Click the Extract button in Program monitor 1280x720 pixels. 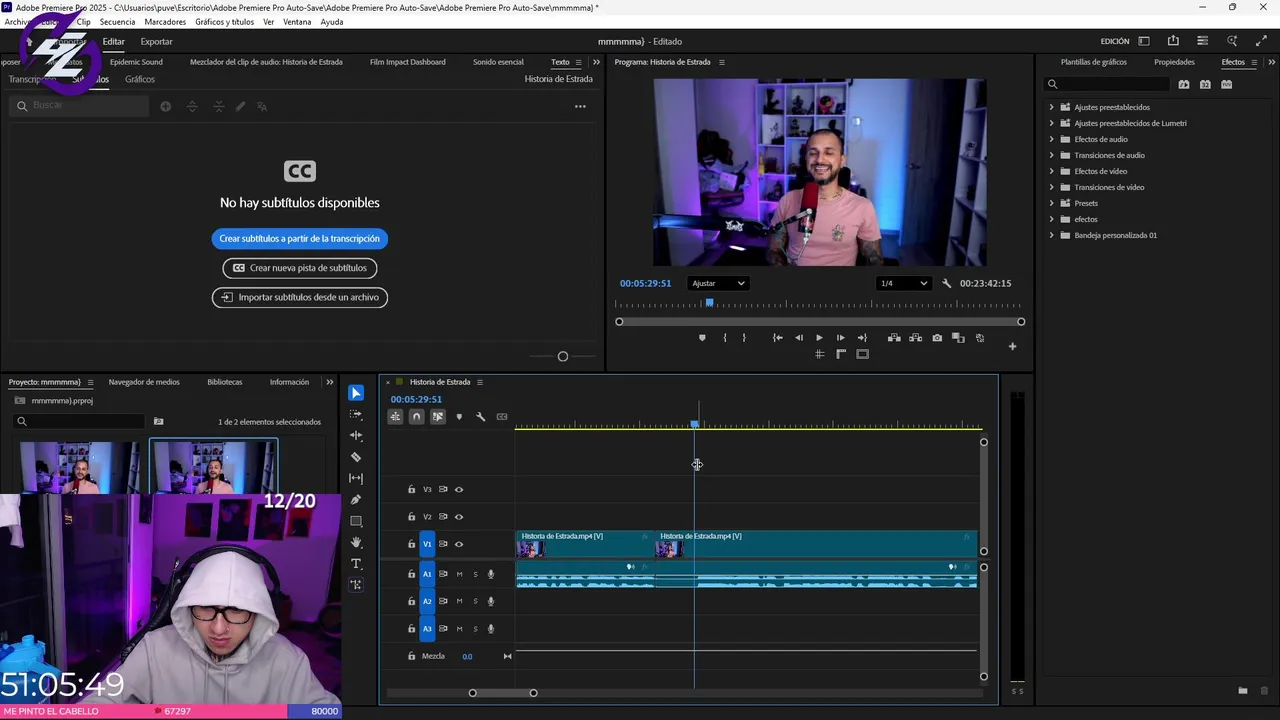915,338
